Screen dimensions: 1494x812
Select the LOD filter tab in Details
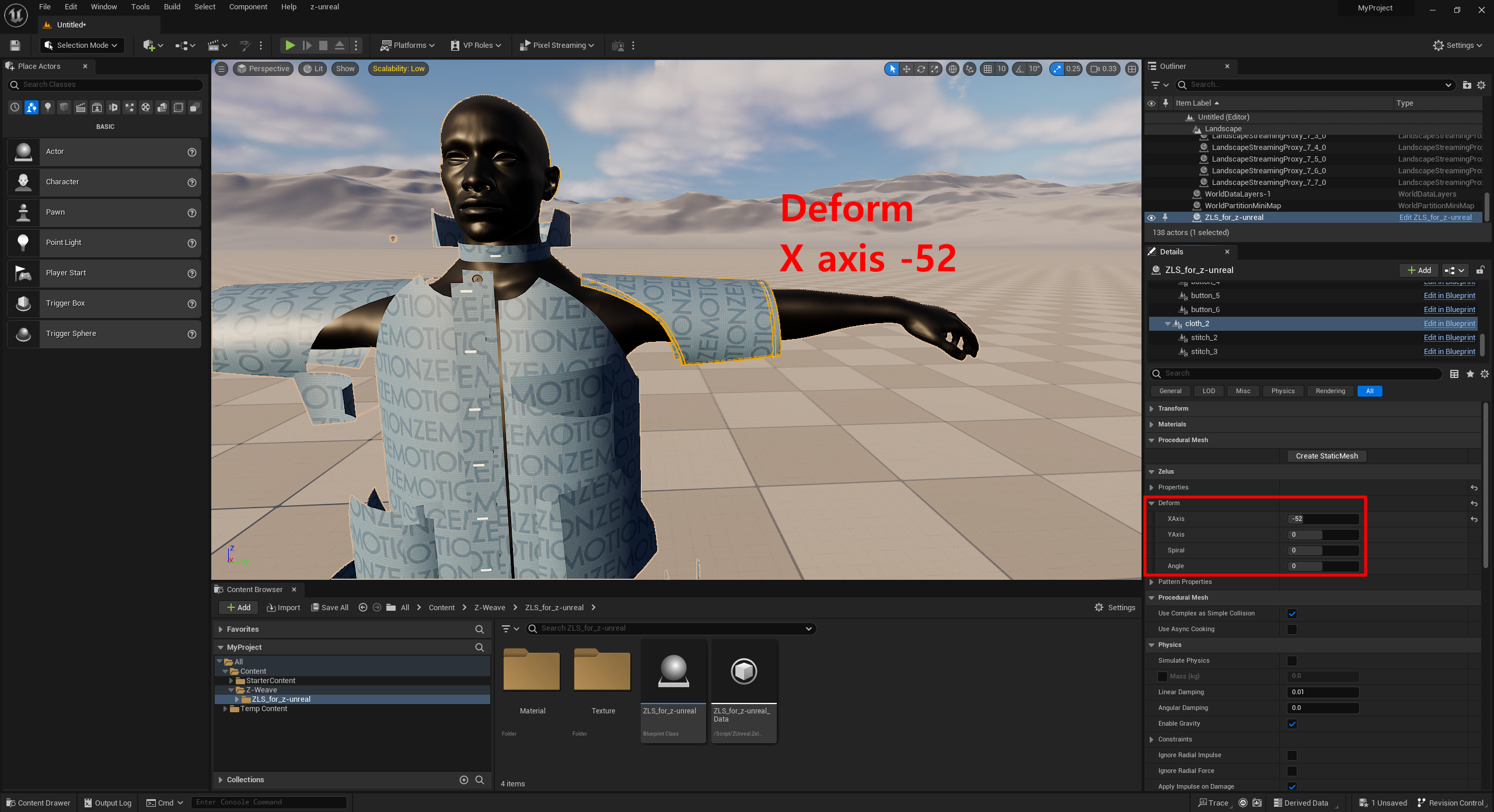pos(1209,391)
